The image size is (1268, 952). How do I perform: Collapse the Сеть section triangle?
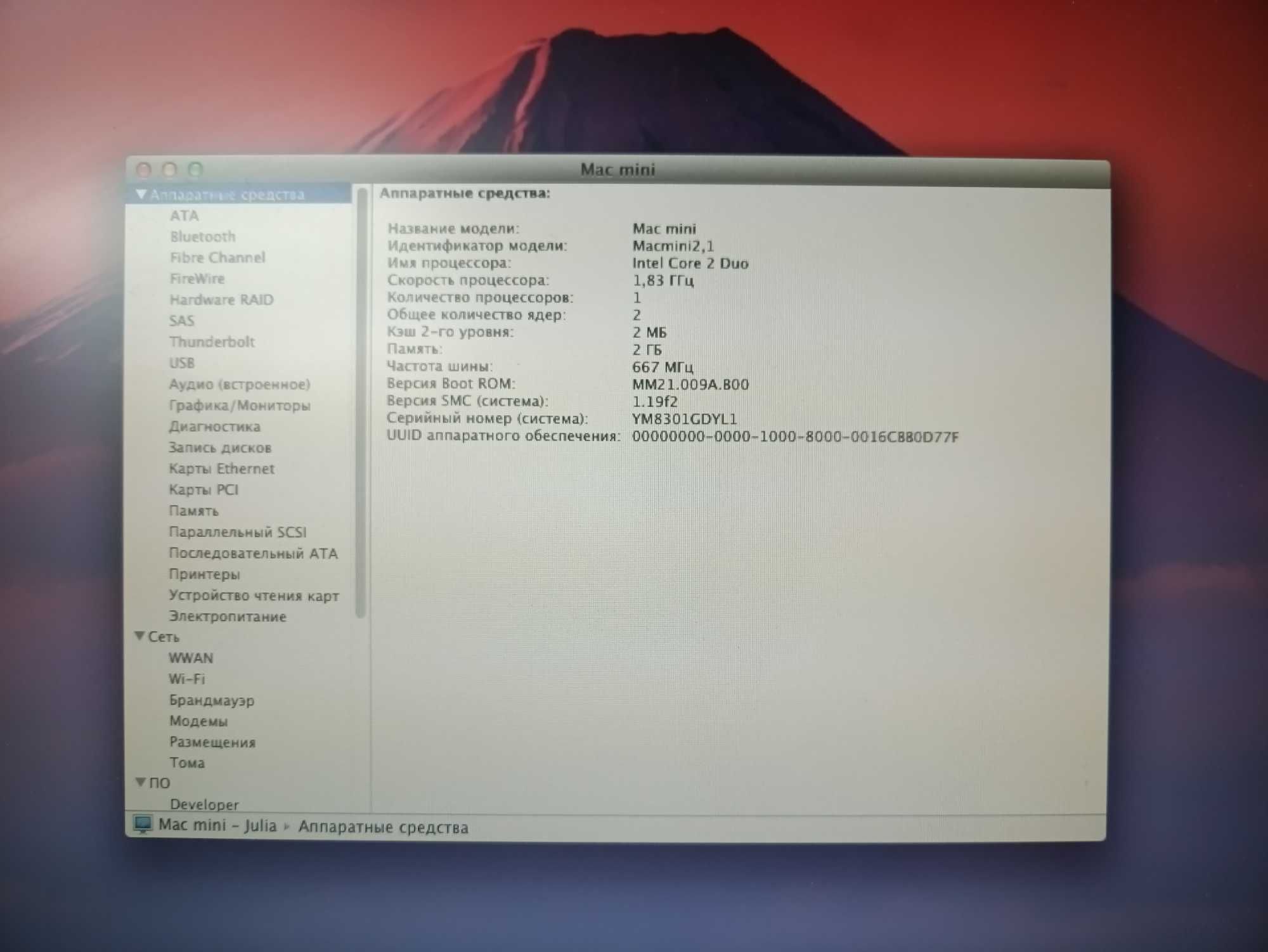click(x=140, y=636)
